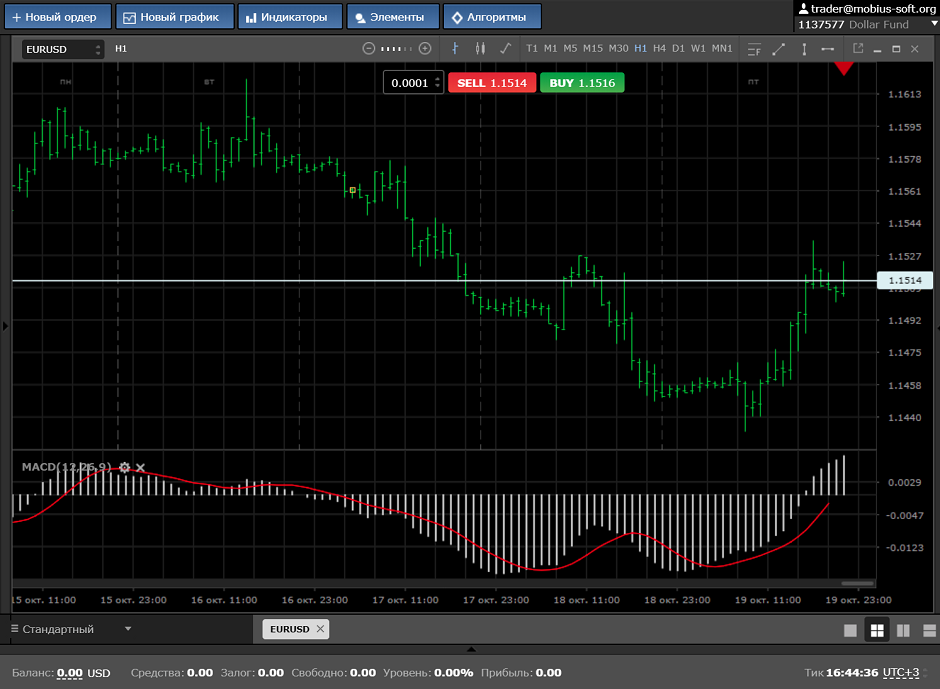Adjust the chart zoom level slider
The width and height of the screenshot is (940, 689).
tap(396, 49)
